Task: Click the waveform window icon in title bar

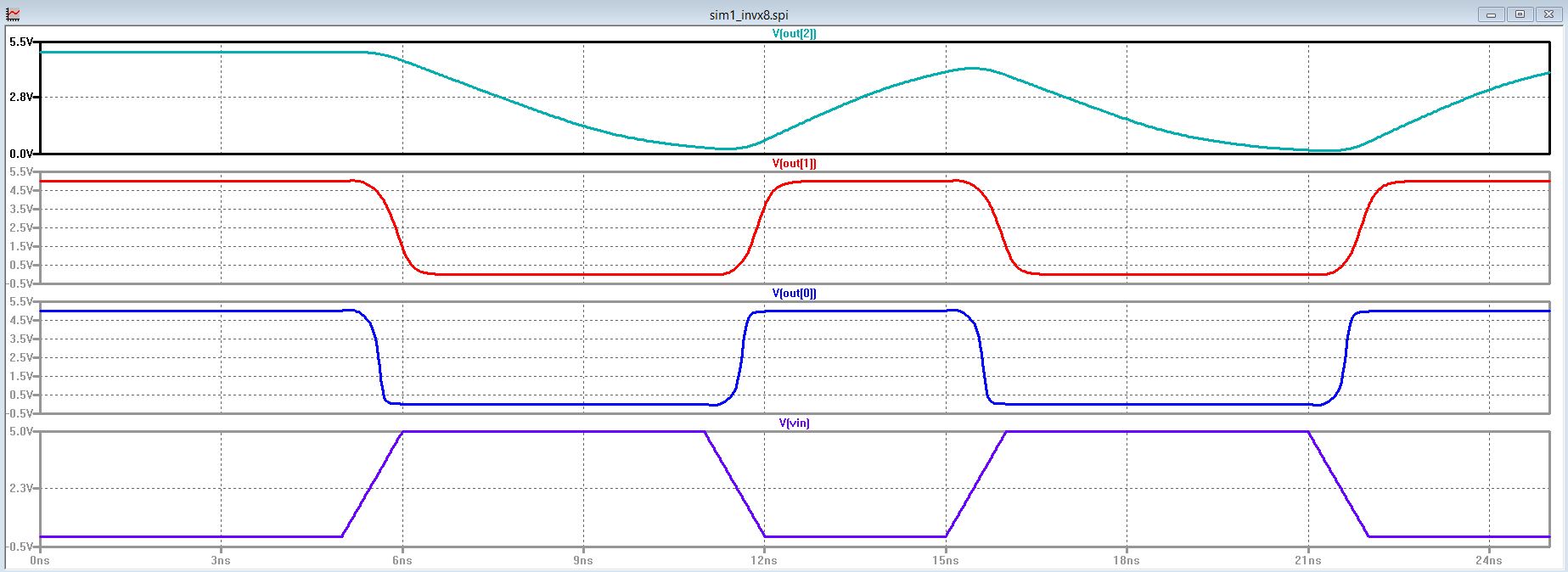Action: (13, 14)
